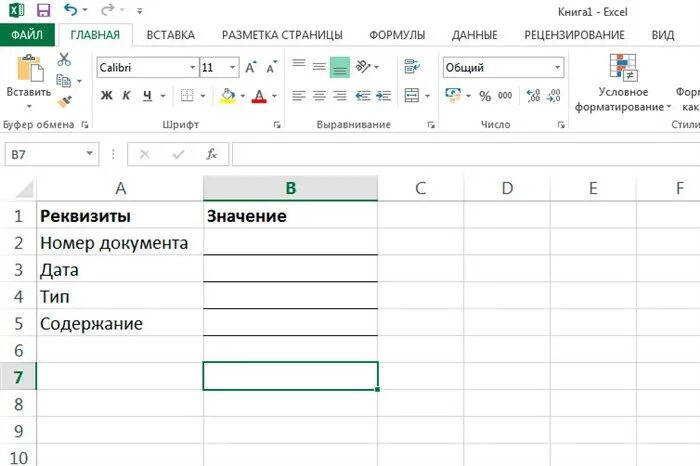Switch to the ВСТАВКА tab
The height and width of the screenshot is (466, 700).
[171, 35]
